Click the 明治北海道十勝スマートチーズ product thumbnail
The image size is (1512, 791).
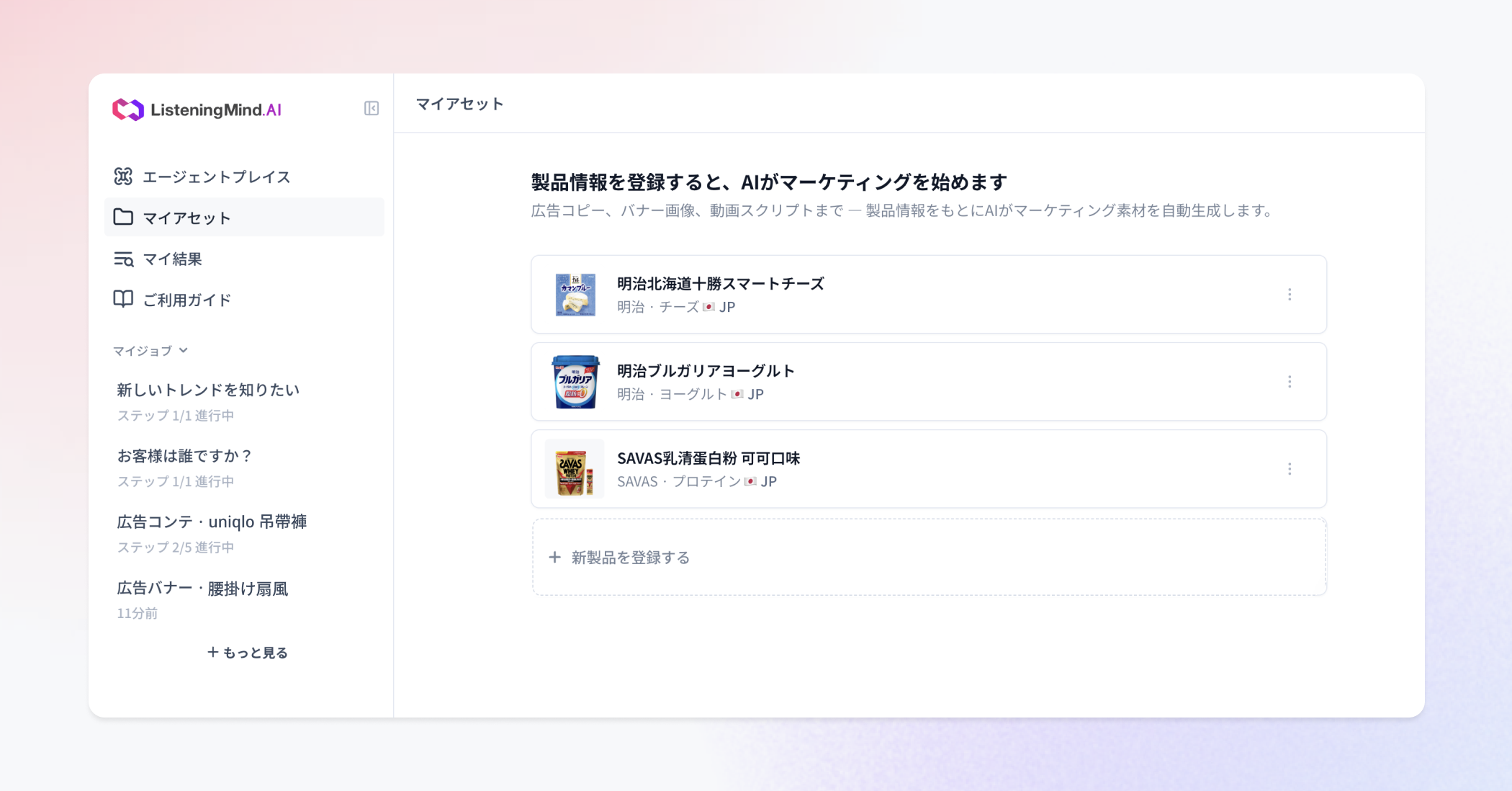[575, 295]
